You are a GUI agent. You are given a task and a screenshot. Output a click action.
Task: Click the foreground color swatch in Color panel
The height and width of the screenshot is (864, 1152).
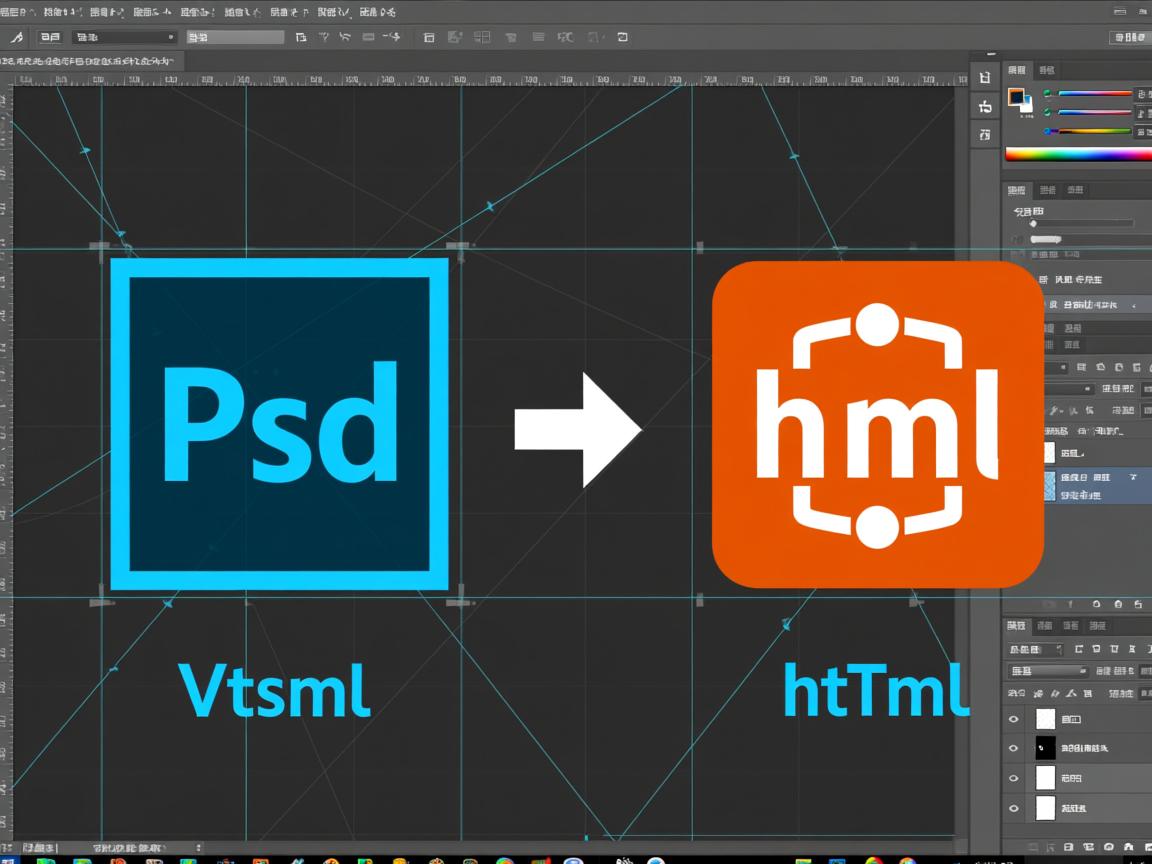tap(1016, 97)
